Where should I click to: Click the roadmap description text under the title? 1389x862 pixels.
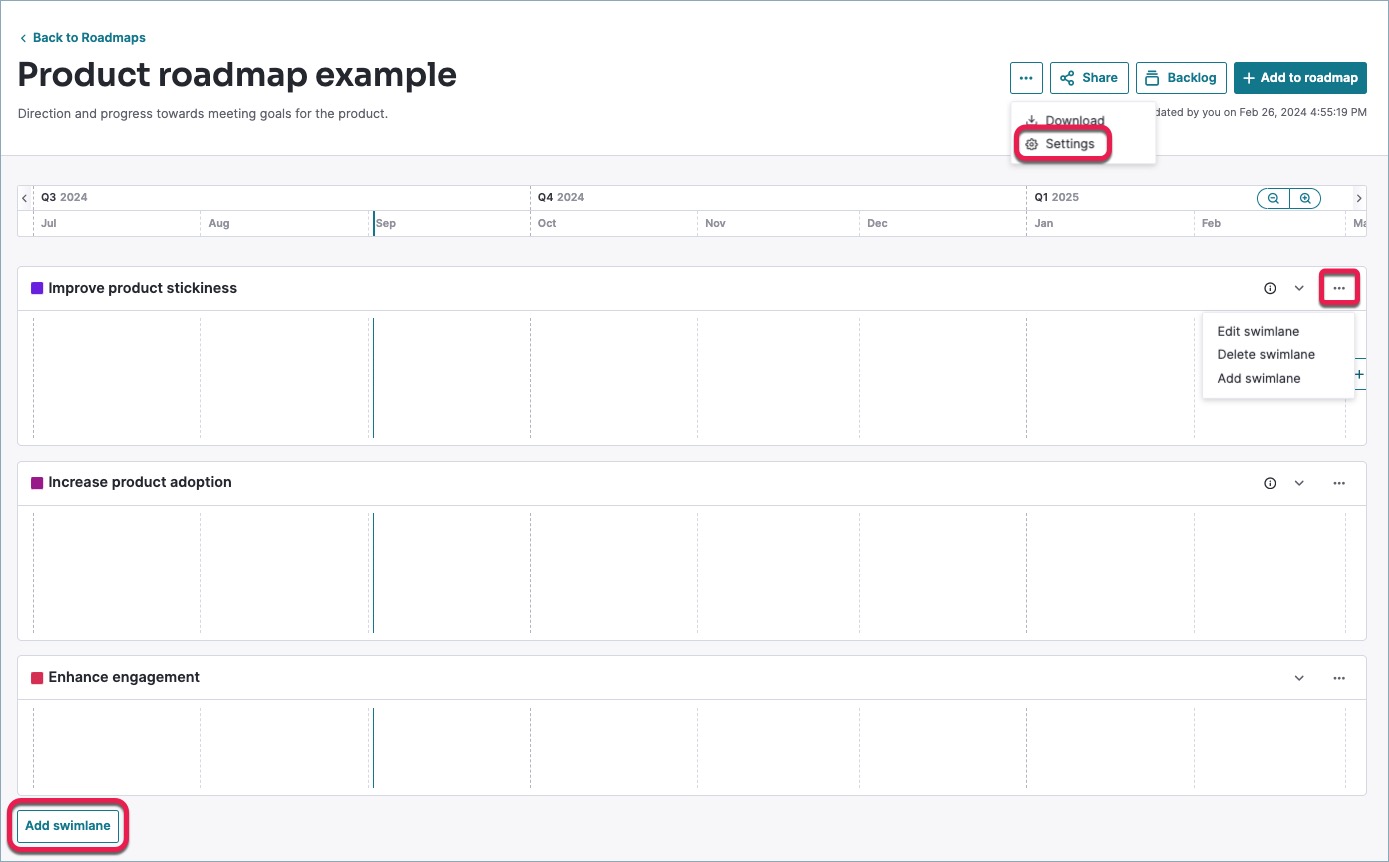(203, 114)
